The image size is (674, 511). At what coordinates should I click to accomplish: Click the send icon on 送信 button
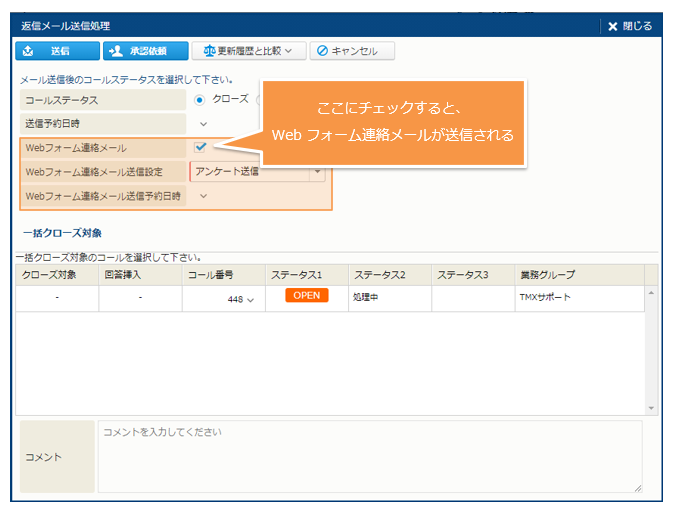(29, 51)
